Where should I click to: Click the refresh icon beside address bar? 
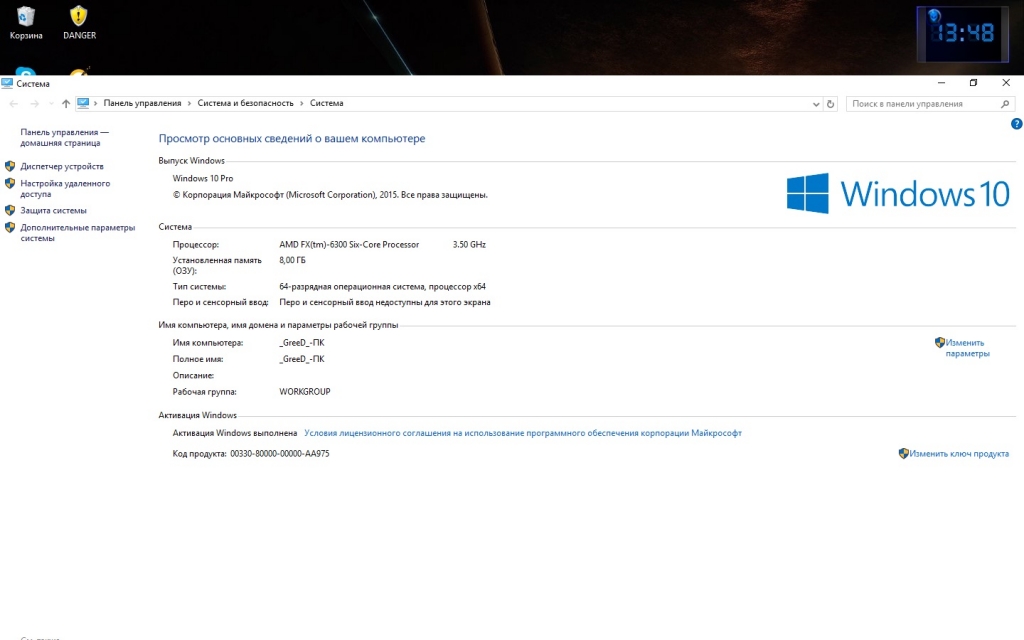(830, 103)
